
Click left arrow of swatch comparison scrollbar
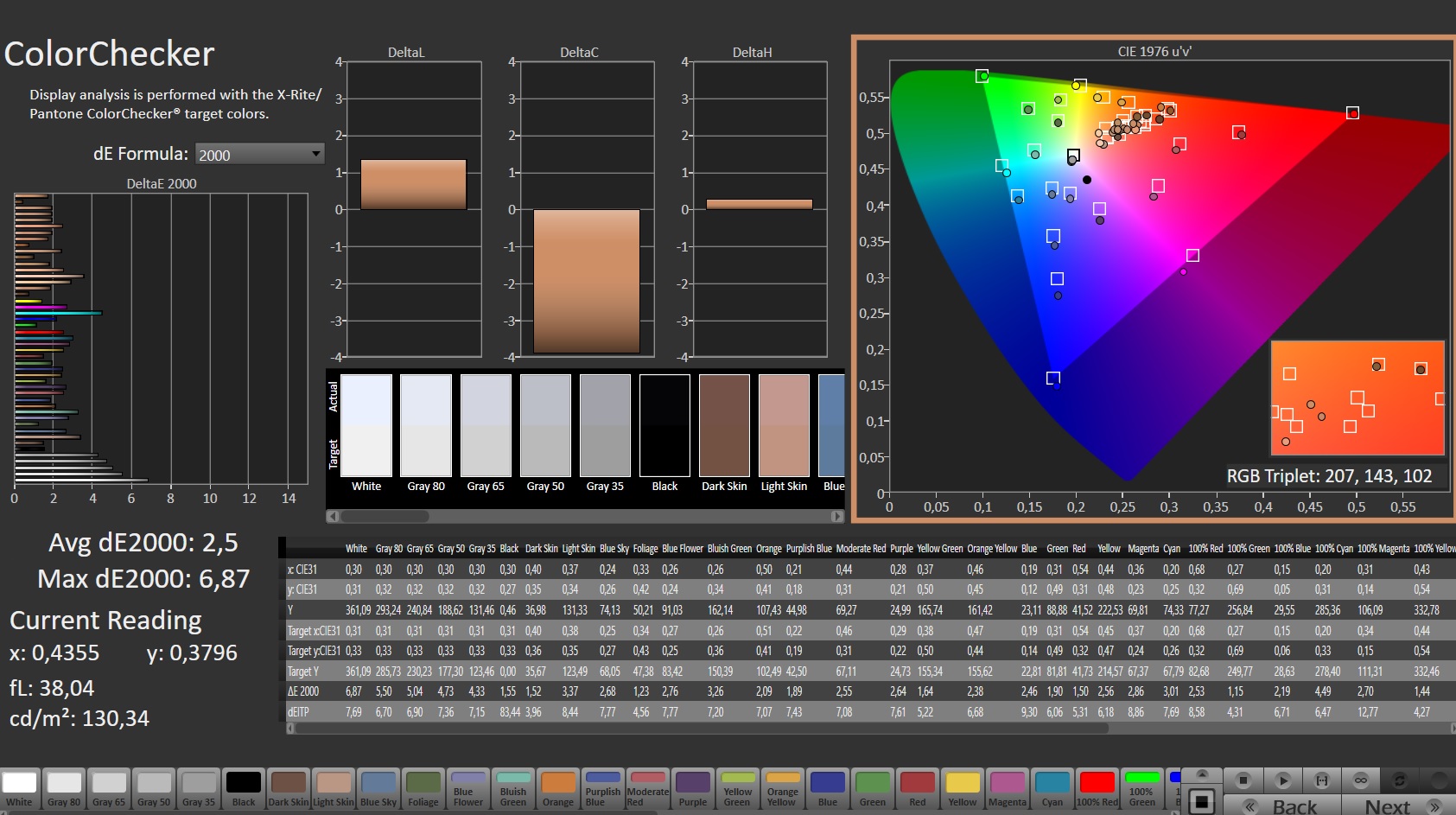333,516
